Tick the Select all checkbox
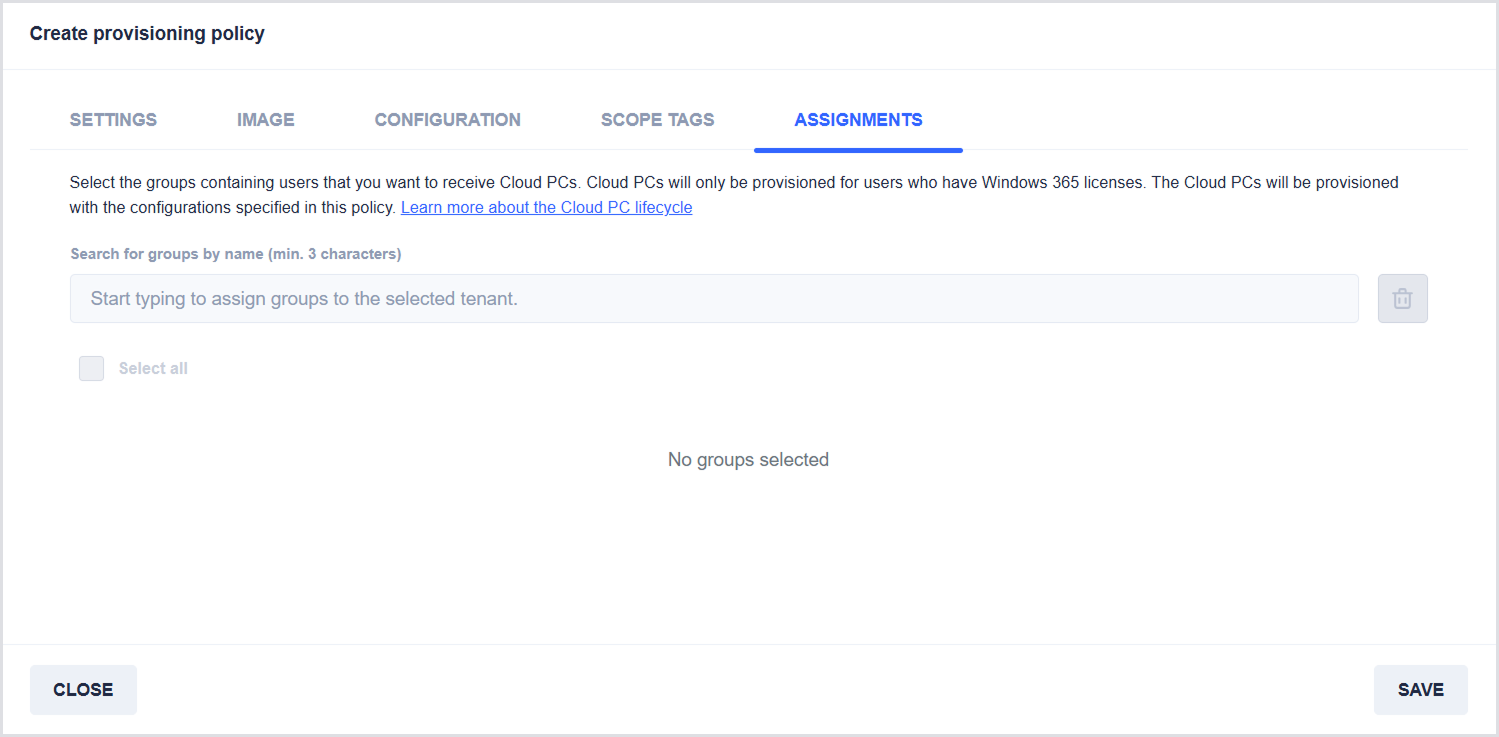1499x737 pixels. click(92, 369)
